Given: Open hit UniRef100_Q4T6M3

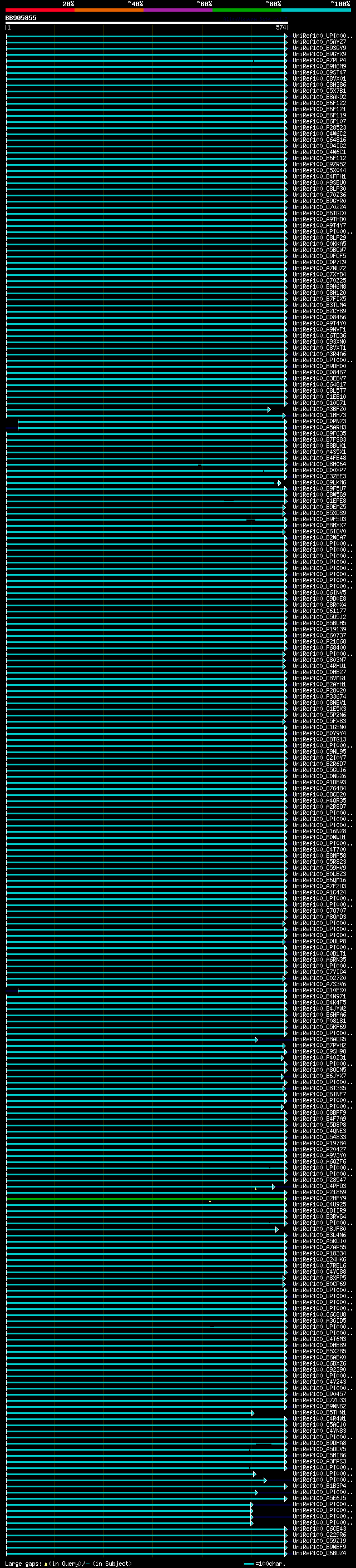Looking at the screenshot, I should tap(319, 1338).
